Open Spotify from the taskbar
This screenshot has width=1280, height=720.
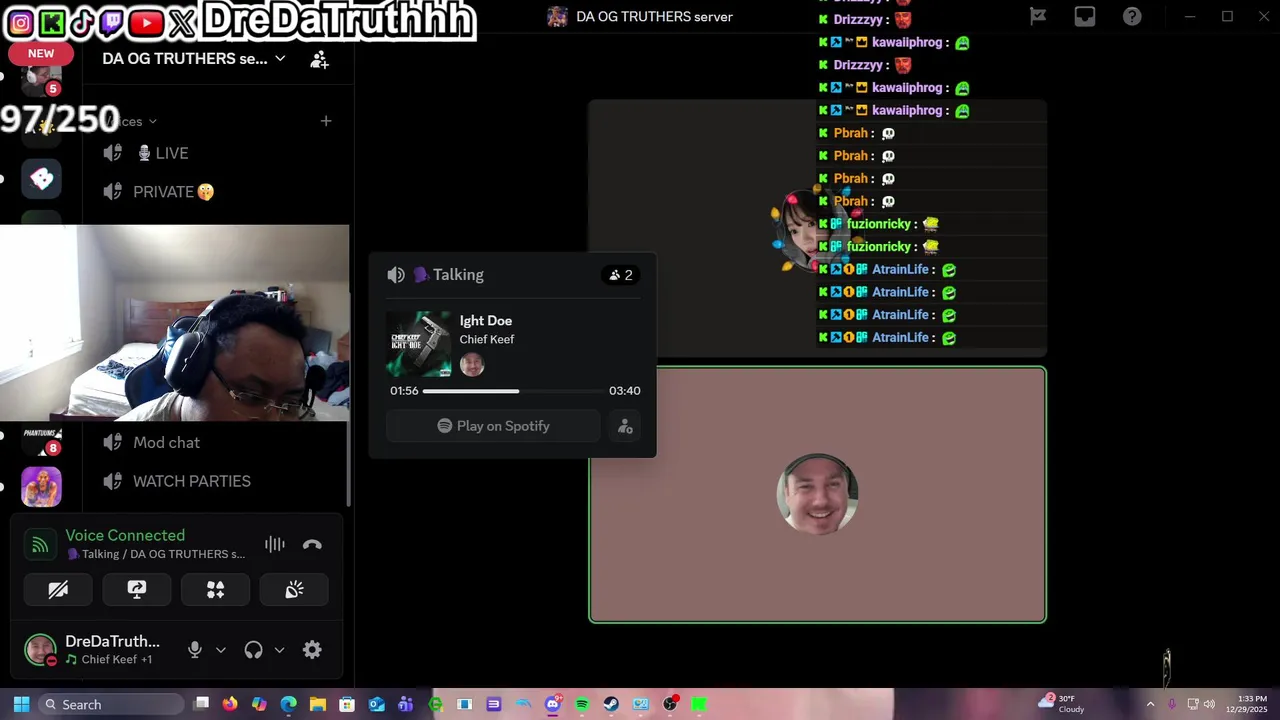pyautogui.click(x=582, y=705)
